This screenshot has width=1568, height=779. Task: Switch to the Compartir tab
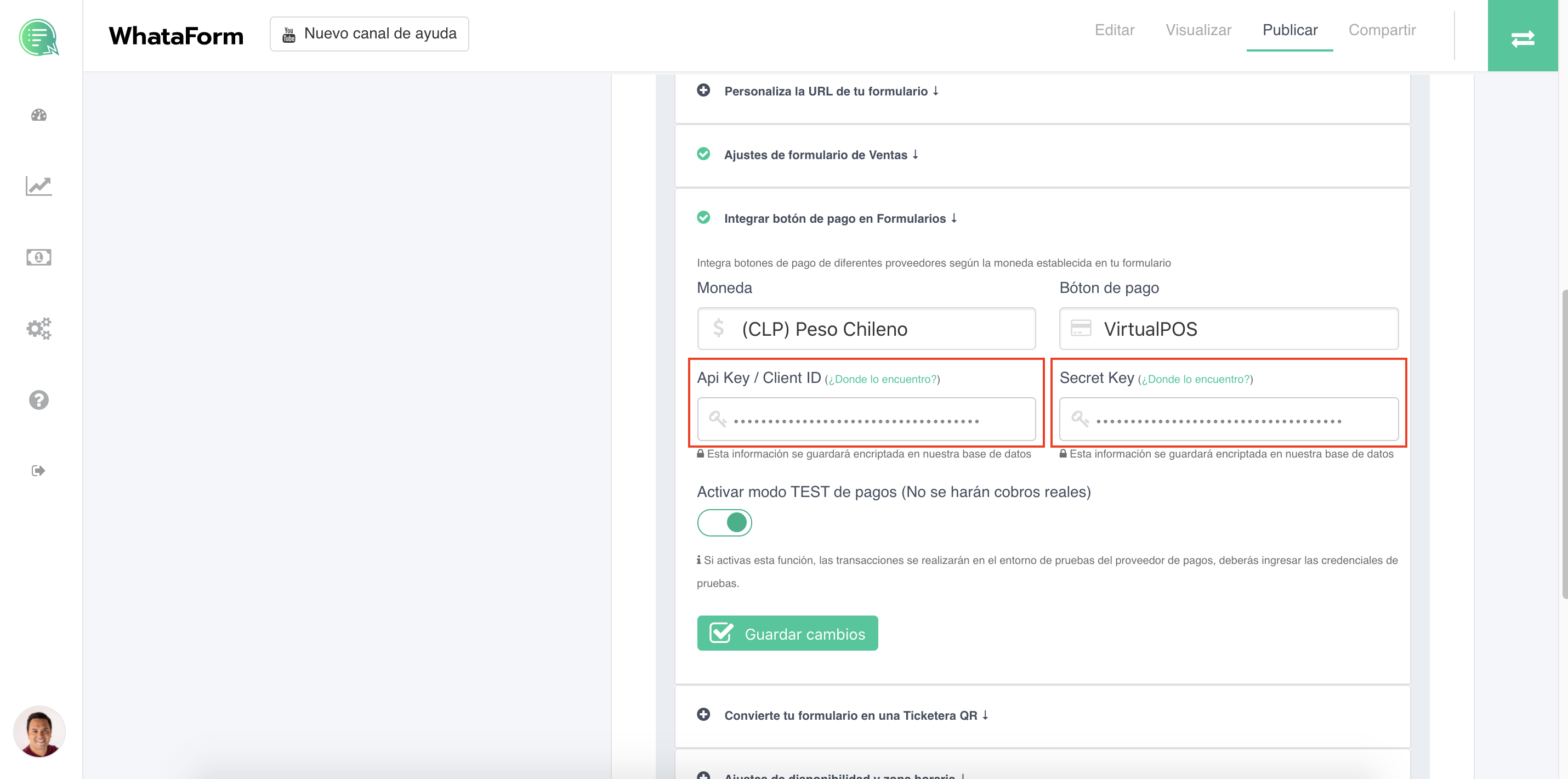(x=1382, y=30)
